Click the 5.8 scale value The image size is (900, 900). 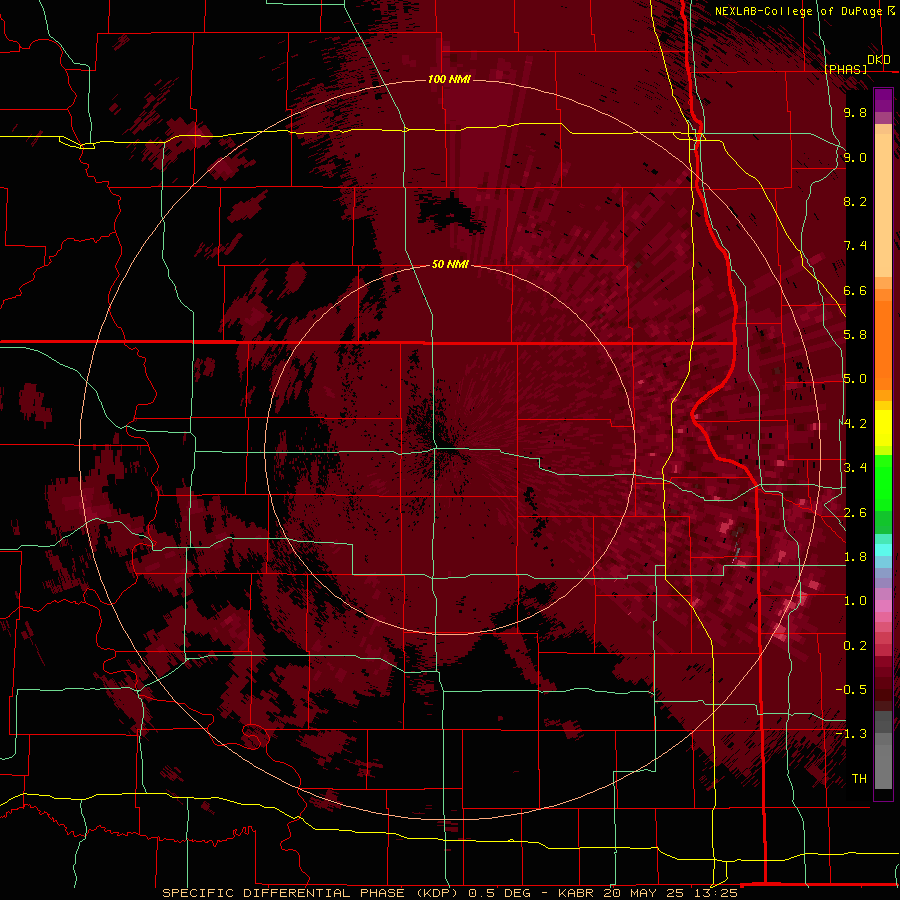pyautogui.click(x=855, y=335)
